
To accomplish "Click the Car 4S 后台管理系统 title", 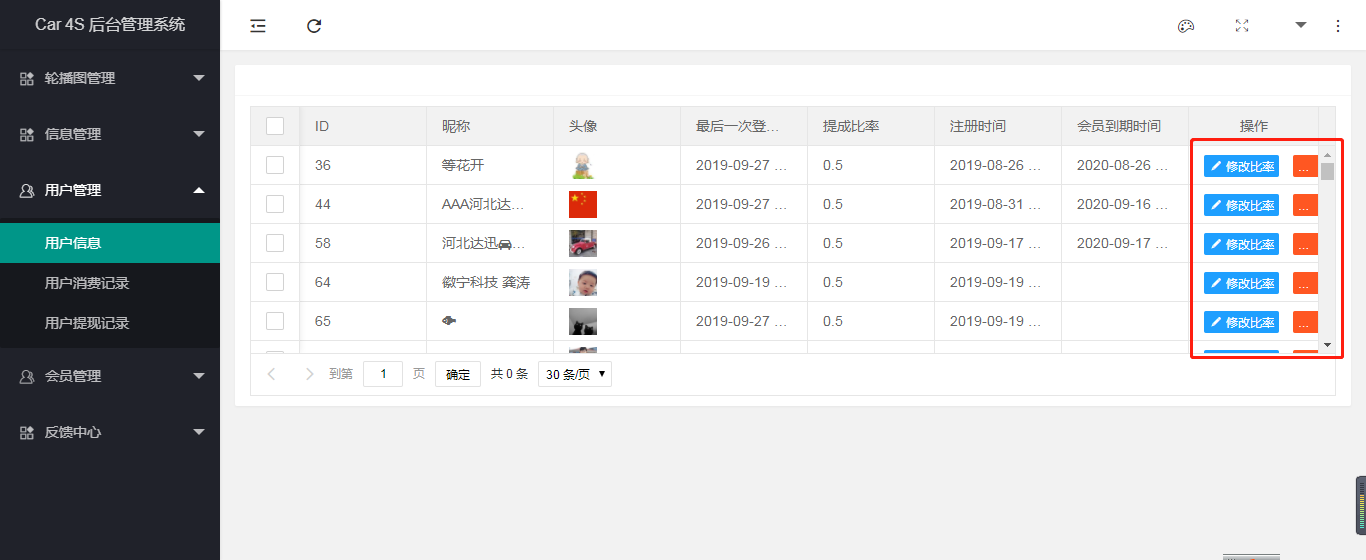I will (110, 25).
